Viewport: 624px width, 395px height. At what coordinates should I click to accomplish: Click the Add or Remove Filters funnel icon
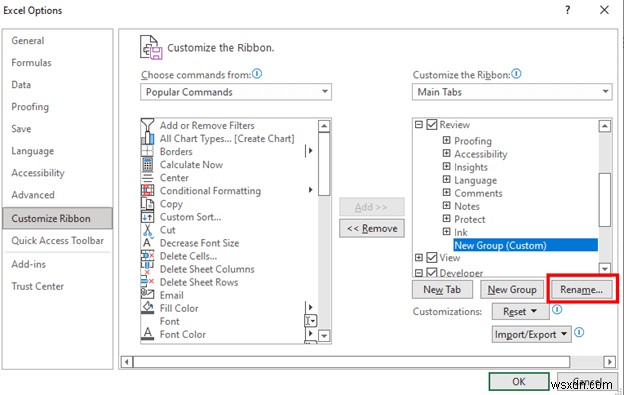pos(147,125)
